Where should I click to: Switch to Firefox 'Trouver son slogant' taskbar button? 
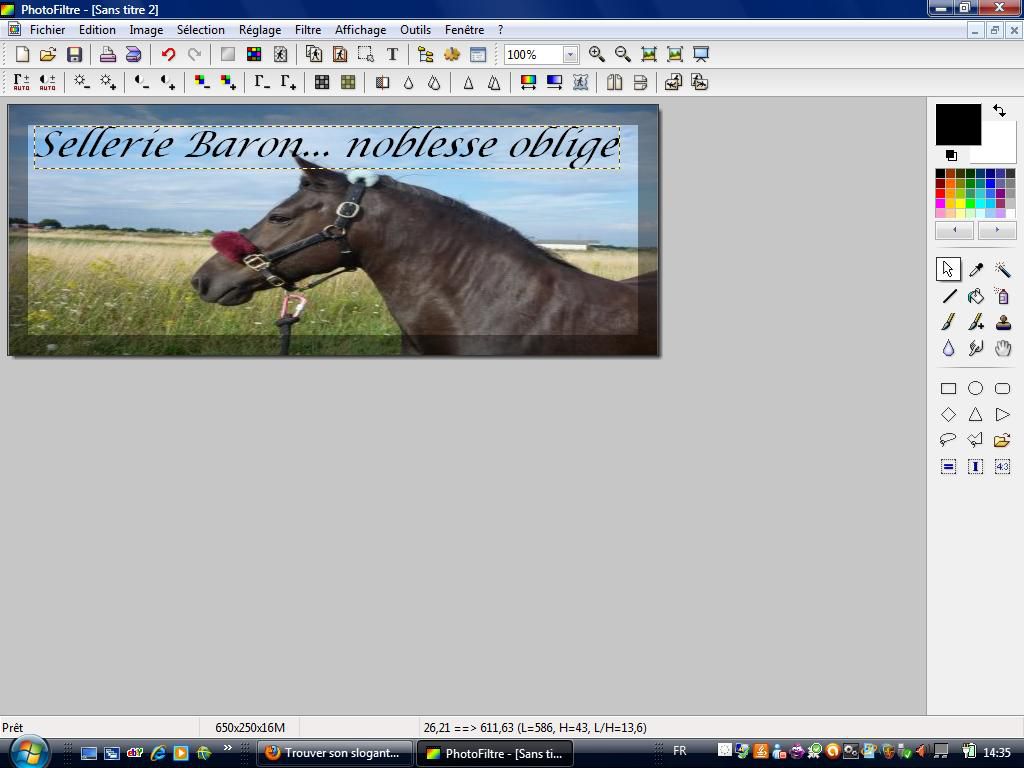tap(334, 753)
